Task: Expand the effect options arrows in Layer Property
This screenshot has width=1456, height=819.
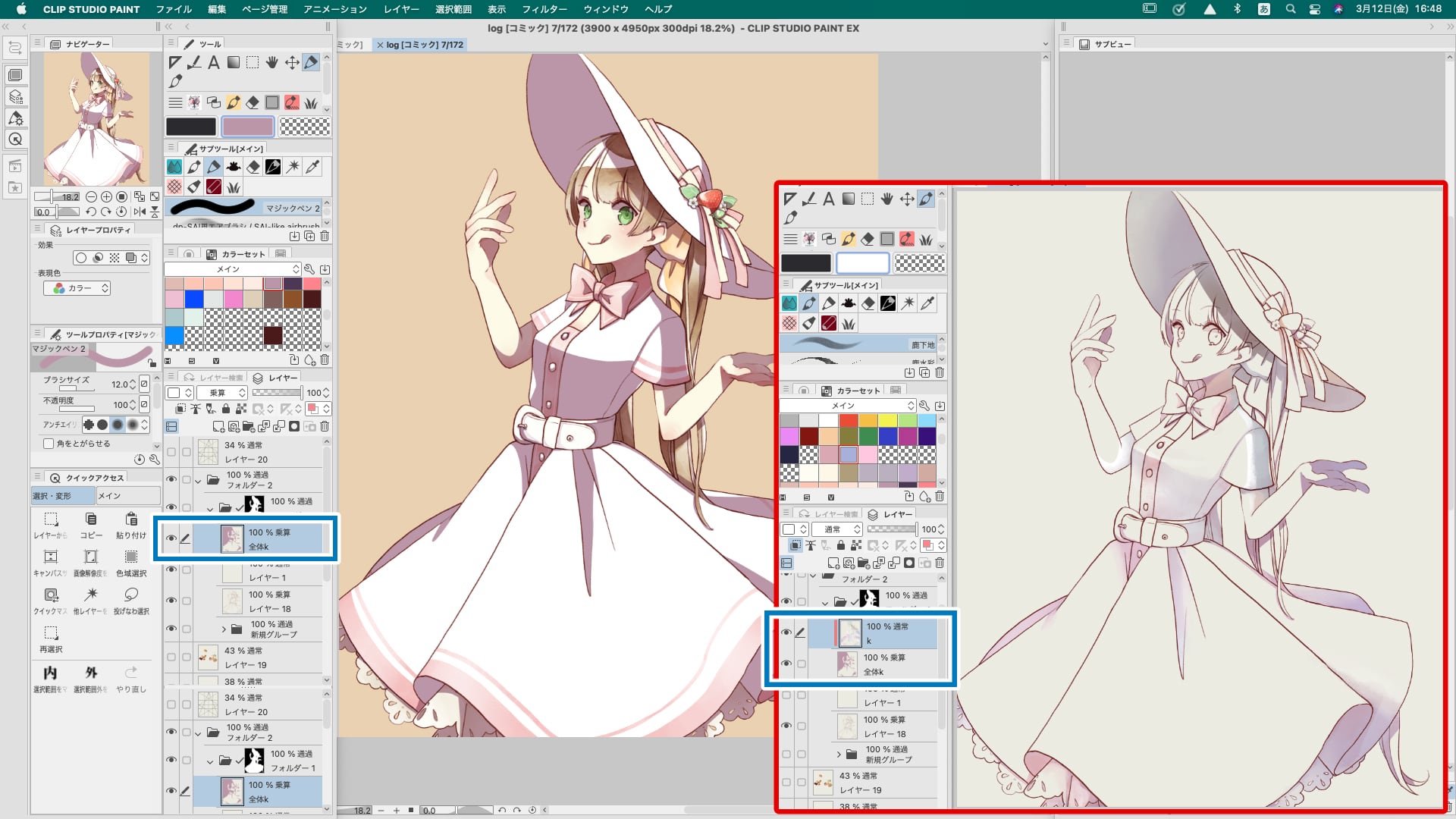Action: click(x=144, y=258)
